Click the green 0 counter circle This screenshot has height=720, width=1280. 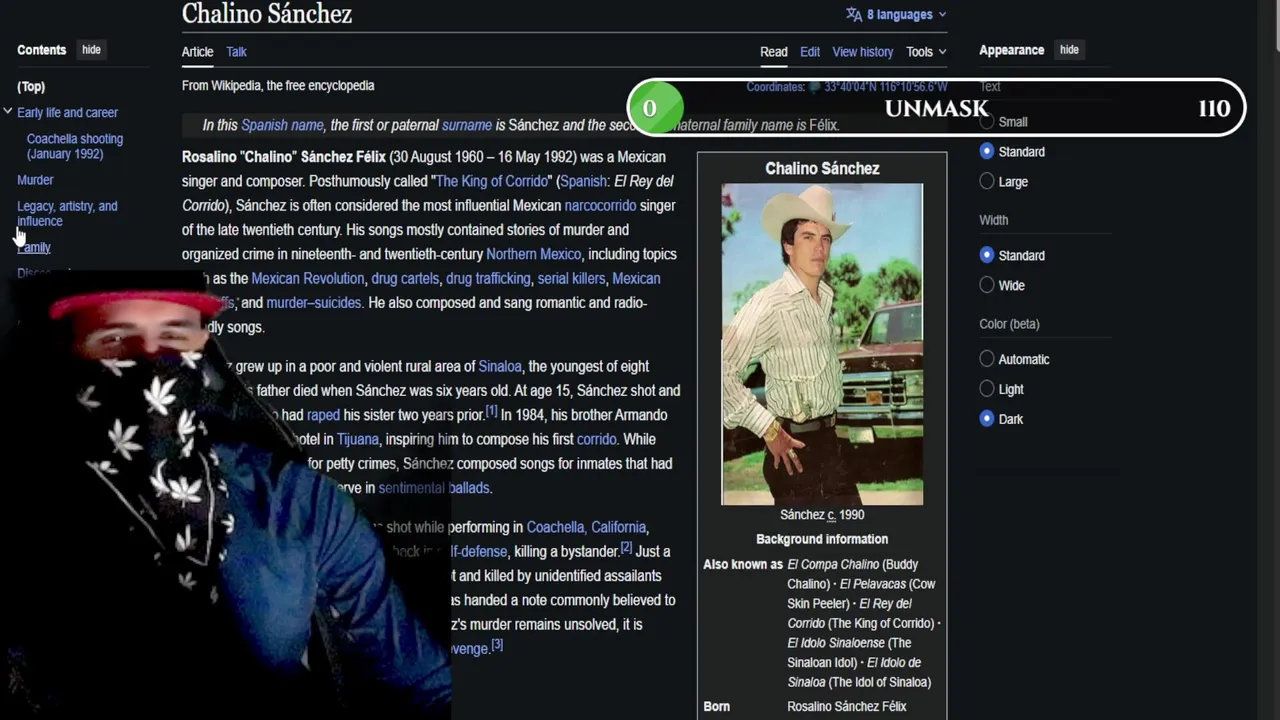point(656,107)
